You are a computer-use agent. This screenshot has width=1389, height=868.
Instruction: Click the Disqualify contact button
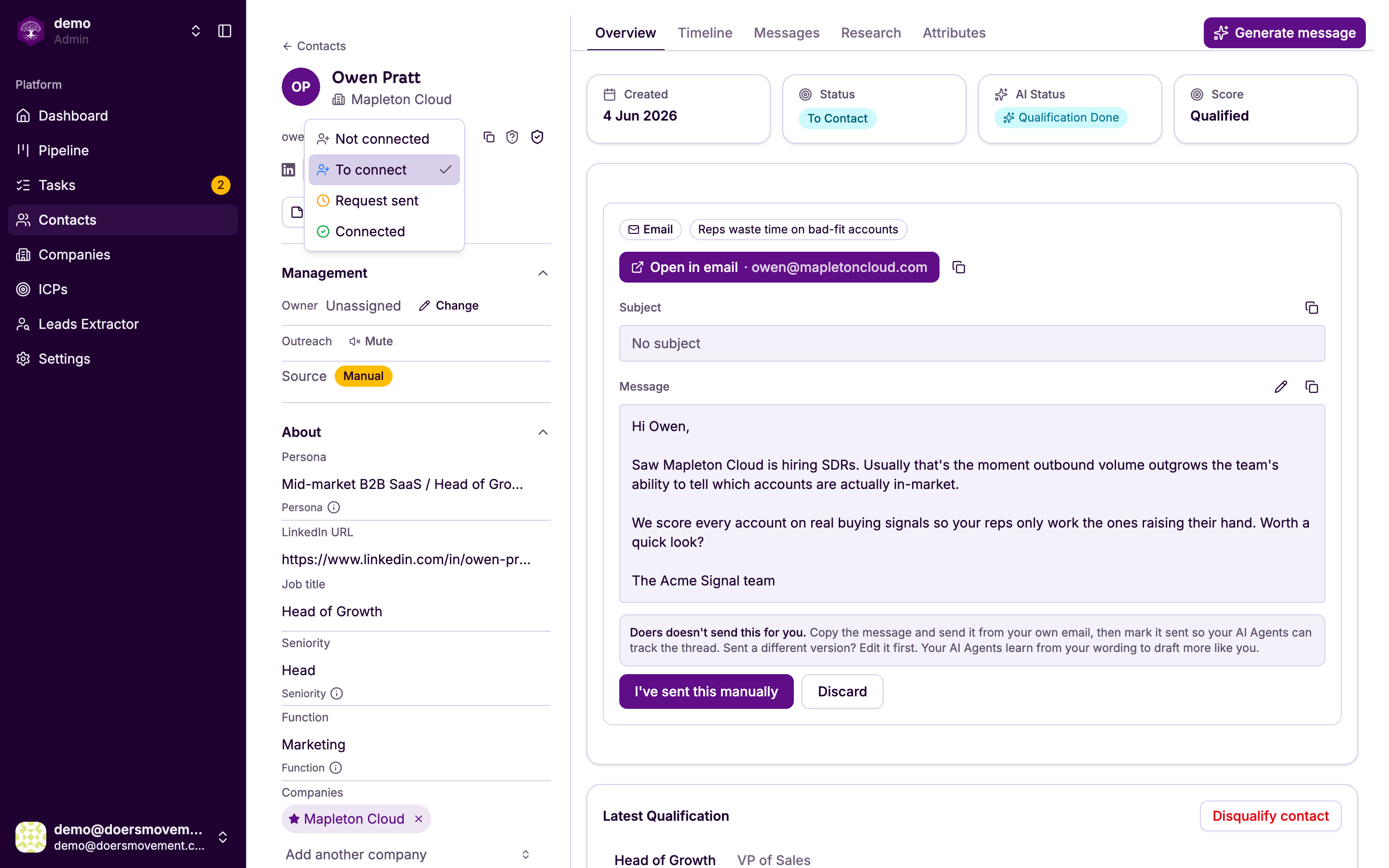[x=1270, y=816]
